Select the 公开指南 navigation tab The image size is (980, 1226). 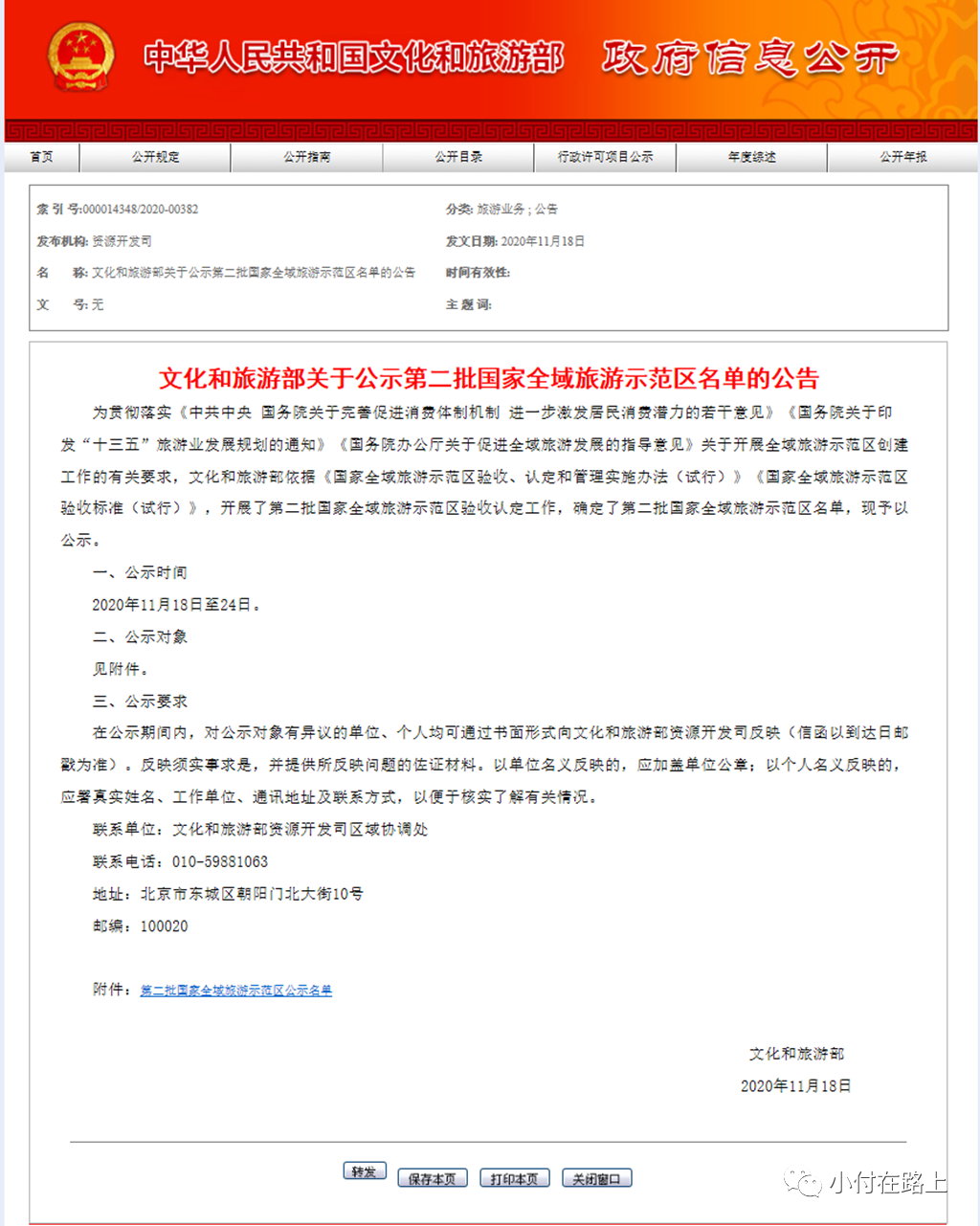(x=306, y=157)
